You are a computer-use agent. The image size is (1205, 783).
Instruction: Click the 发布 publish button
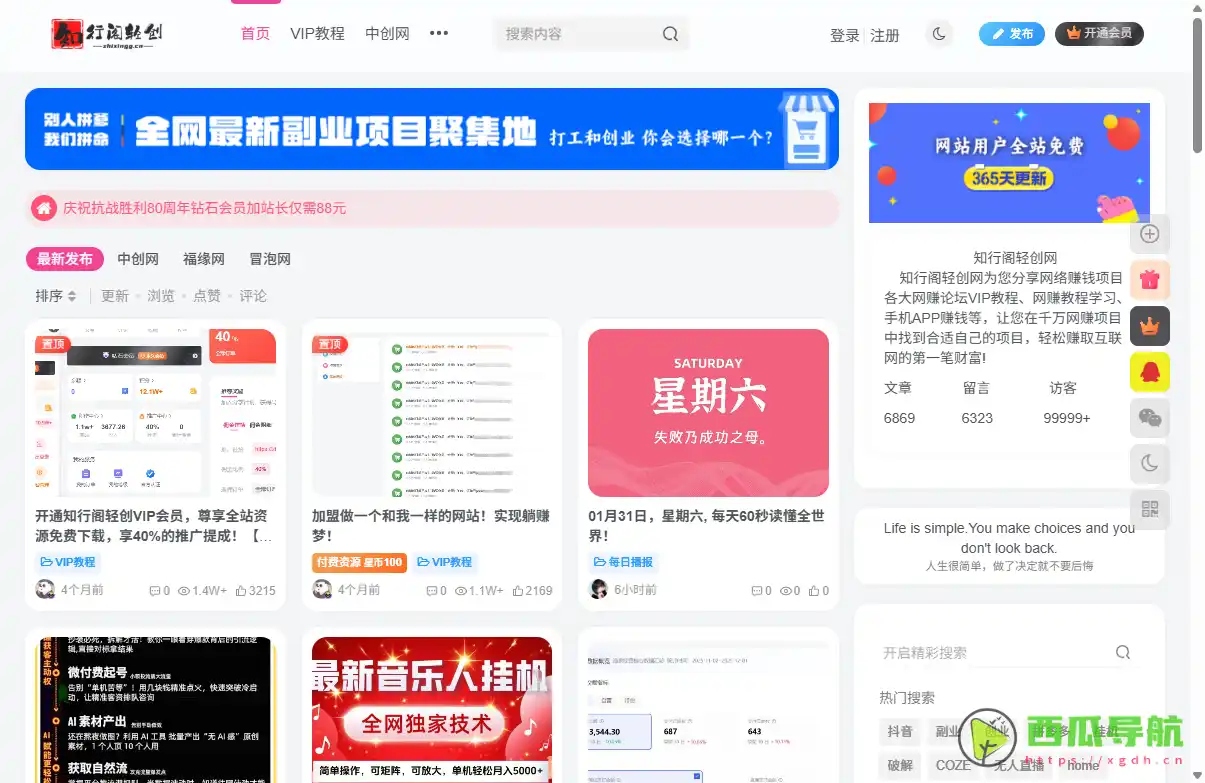click(x=1011, y=33)
